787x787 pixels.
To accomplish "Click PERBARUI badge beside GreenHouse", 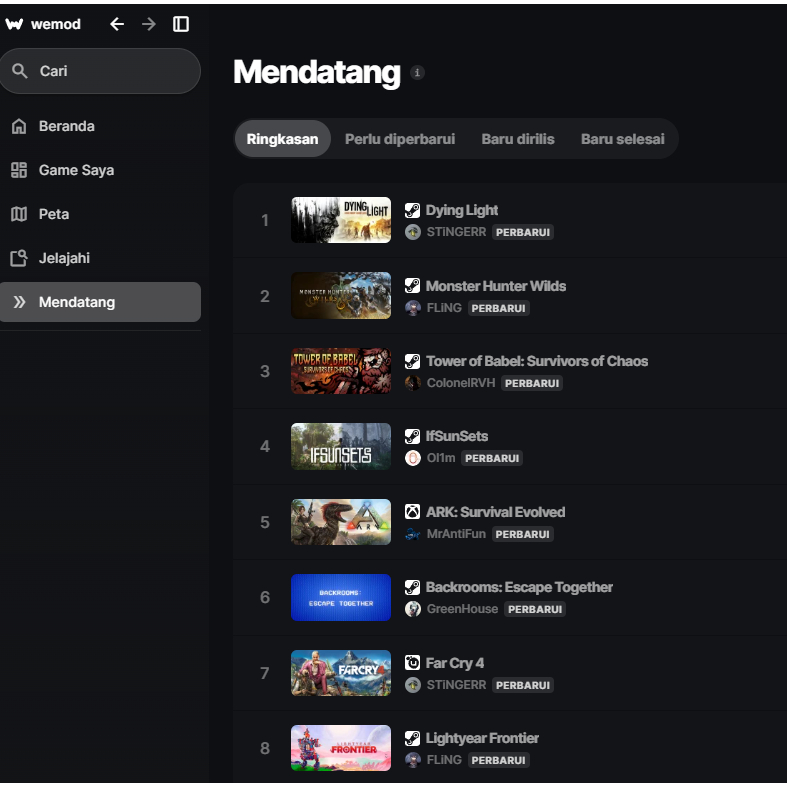I will (x=535, y=609).
